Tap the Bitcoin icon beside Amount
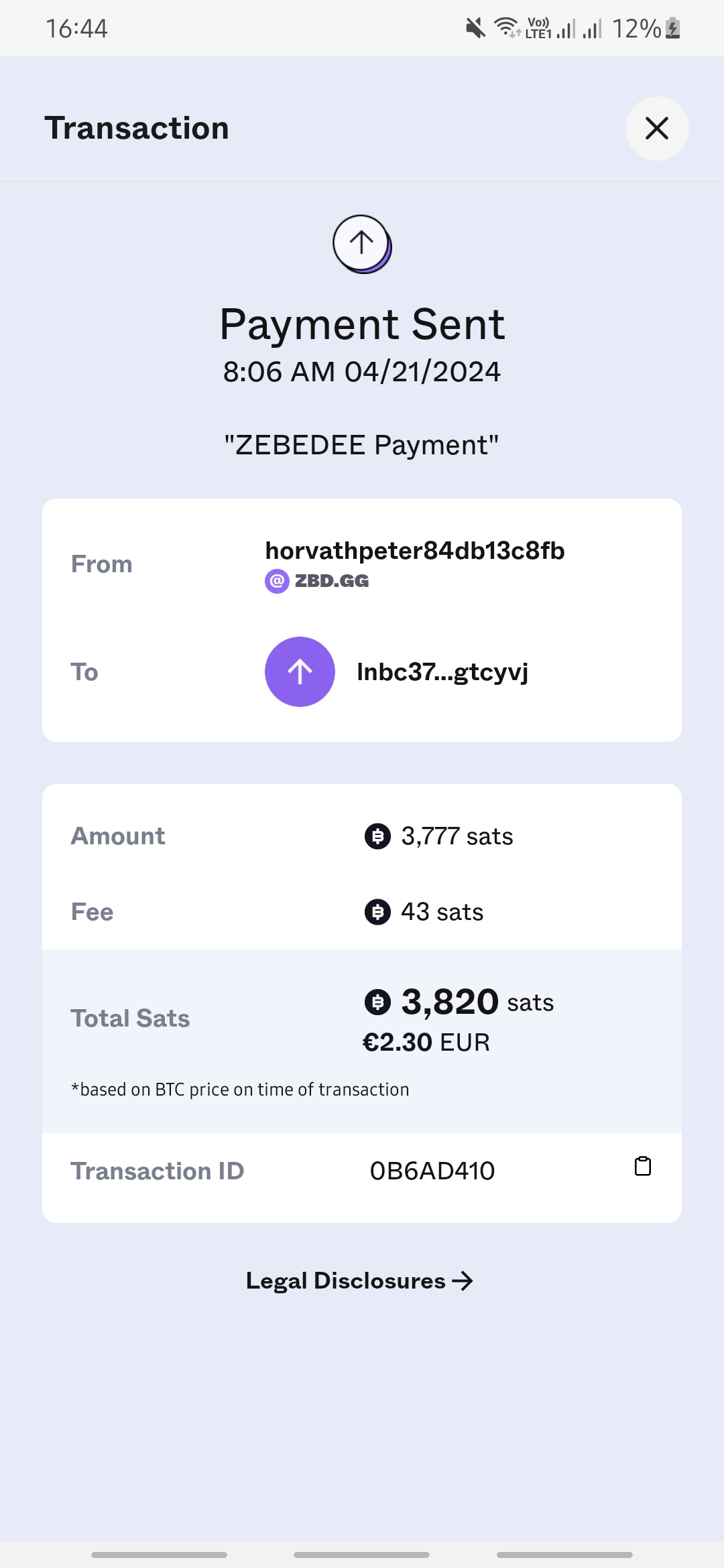 coord(377,836)
